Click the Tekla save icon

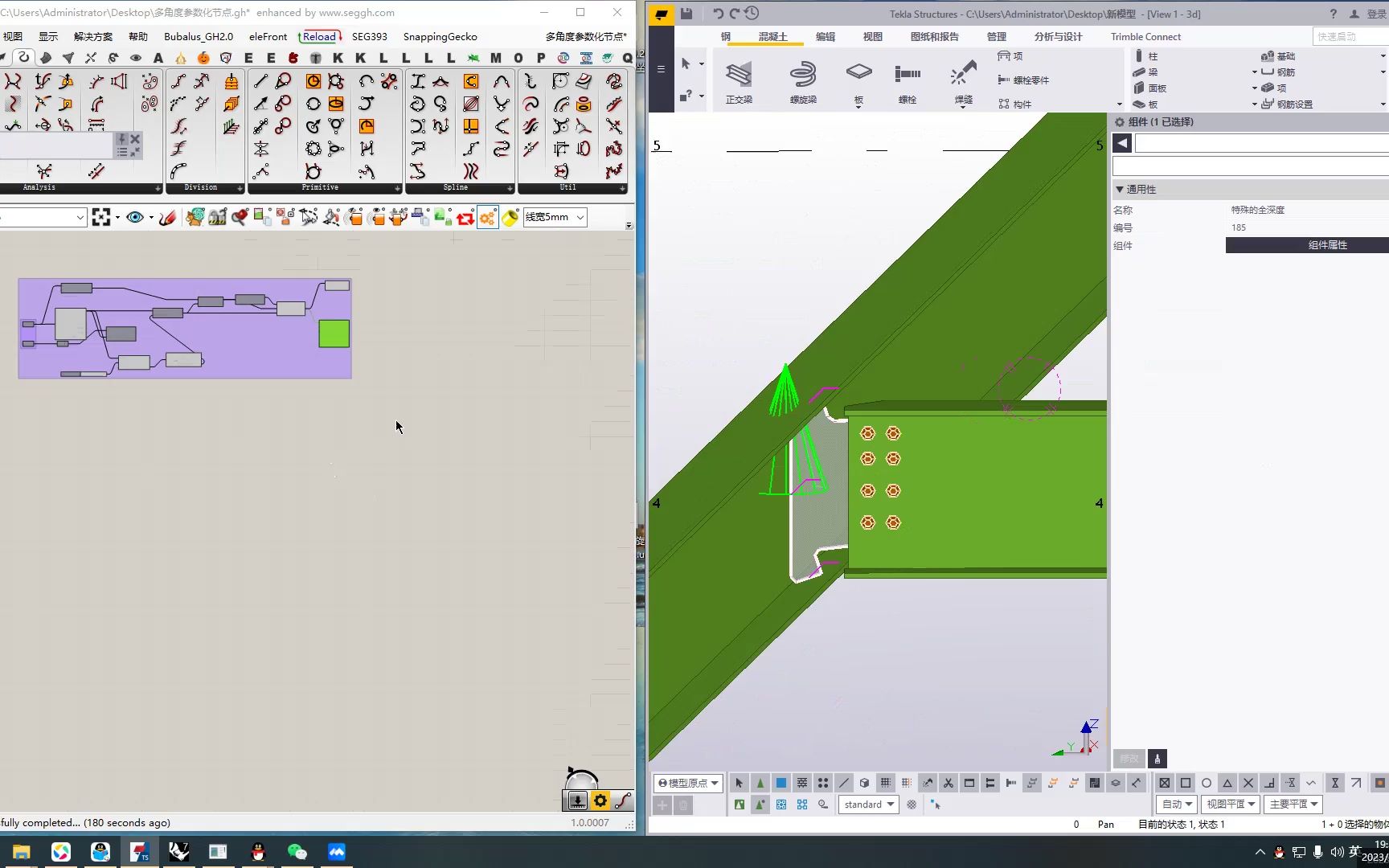click(686, 14)
